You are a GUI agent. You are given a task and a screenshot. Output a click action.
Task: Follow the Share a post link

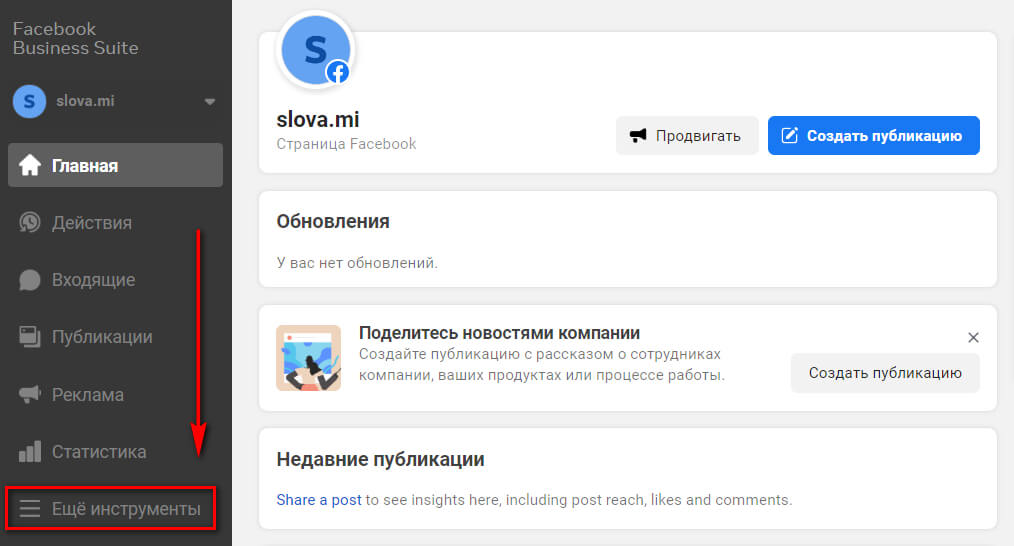coord(319,499)
